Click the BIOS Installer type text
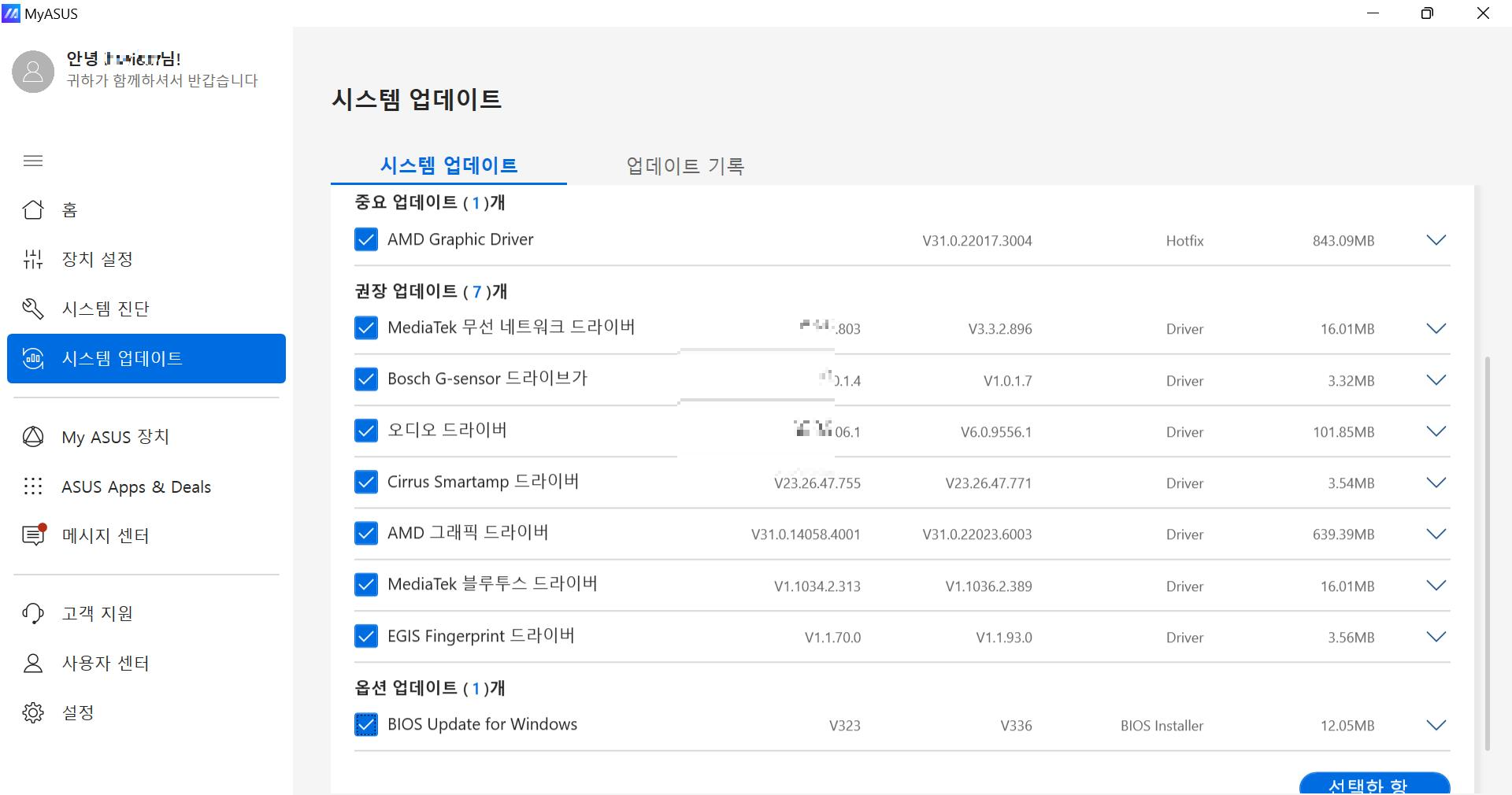This screenshot has width=1512, height=795. pos(1162,726)
